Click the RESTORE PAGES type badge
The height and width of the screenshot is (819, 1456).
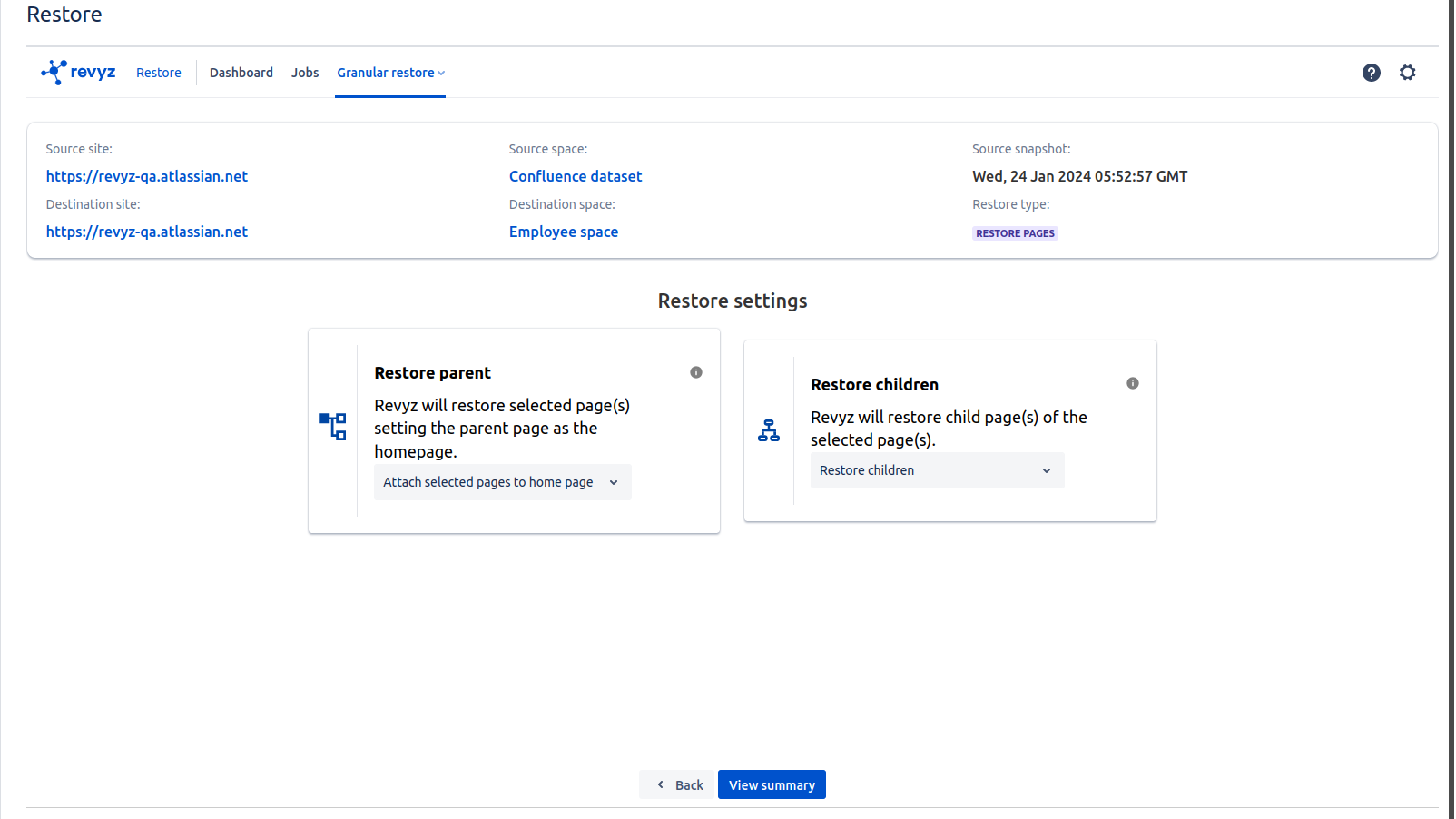[1015, 233]
